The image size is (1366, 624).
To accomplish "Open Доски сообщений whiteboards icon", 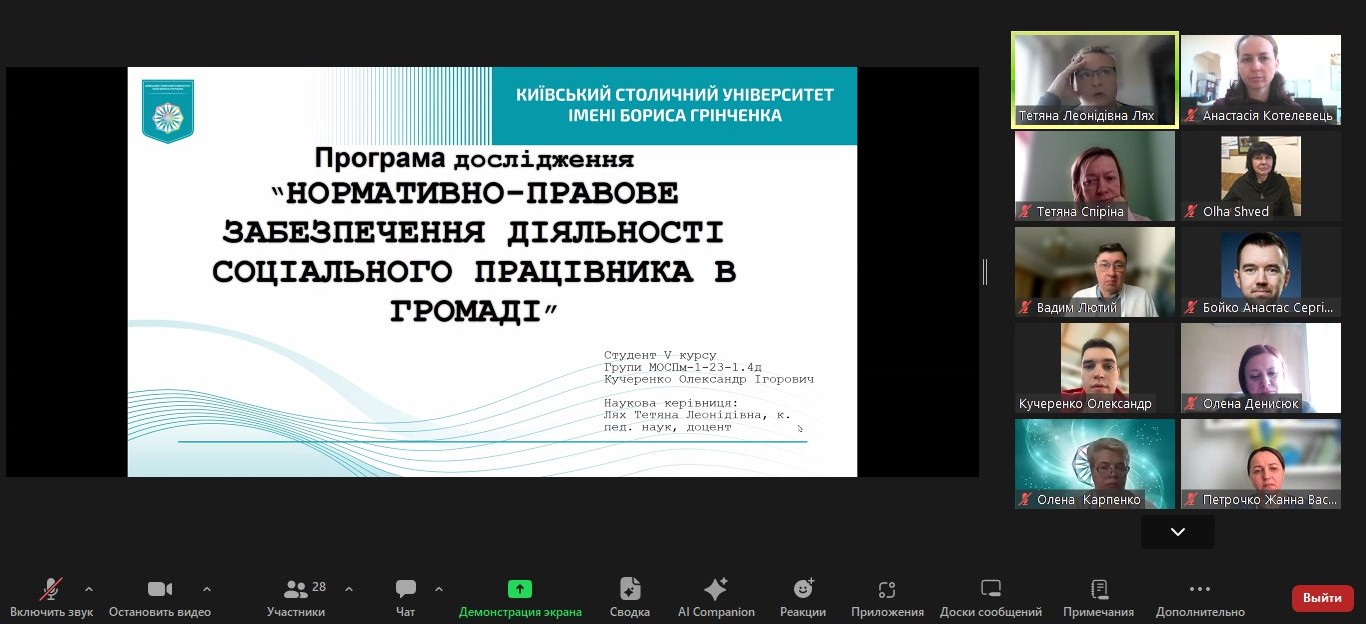I will pos(990,589).
